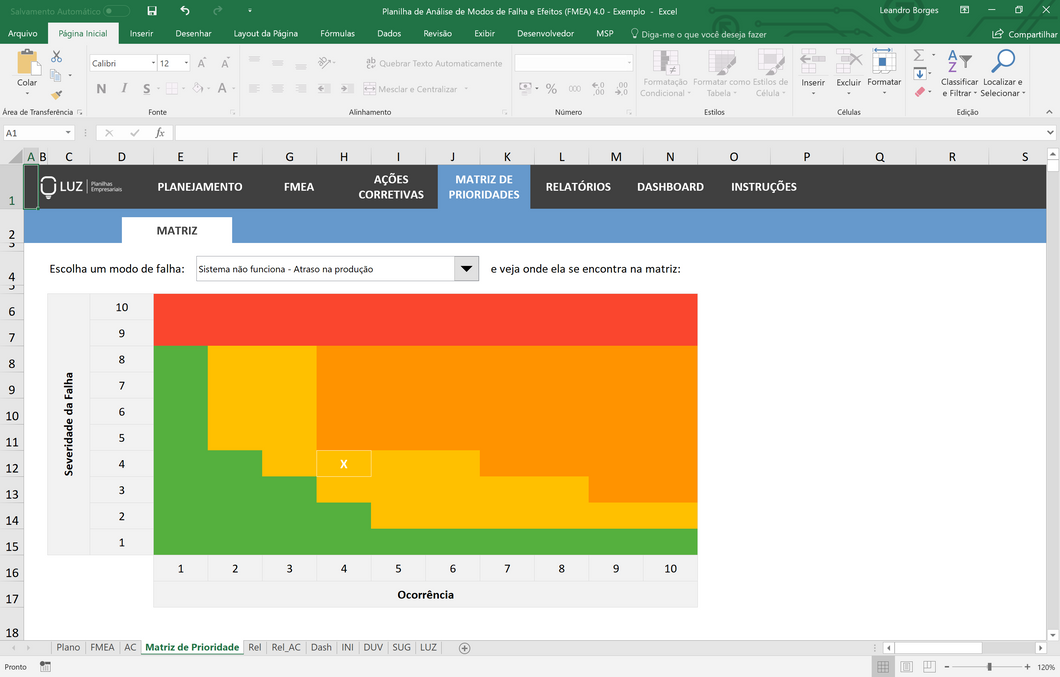Click the Compartilhar share button
Image resolution: width=1060 pixels, height=677 pixels.
click(x=1025, y=33)
